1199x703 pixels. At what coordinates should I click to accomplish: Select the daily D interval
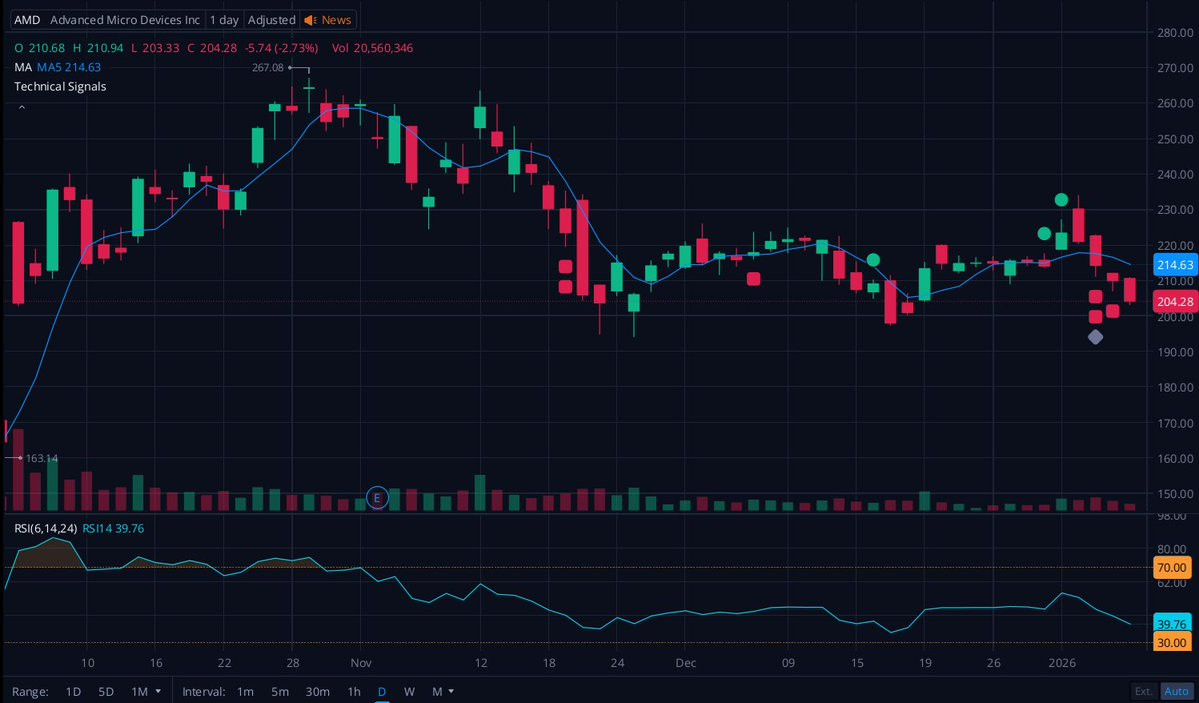382,692
